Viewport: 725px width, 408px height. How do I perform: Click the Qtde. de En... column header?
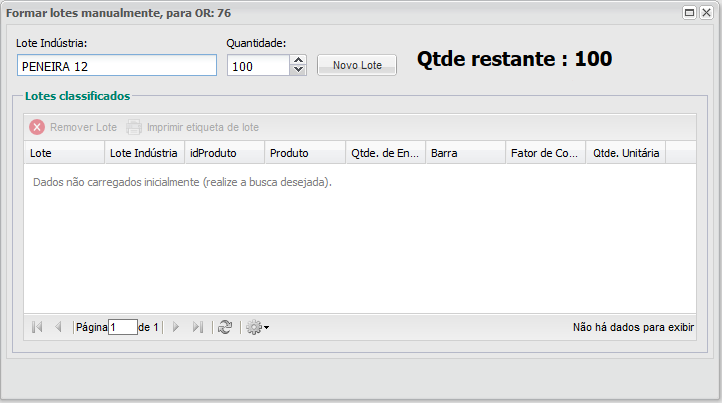386,154
